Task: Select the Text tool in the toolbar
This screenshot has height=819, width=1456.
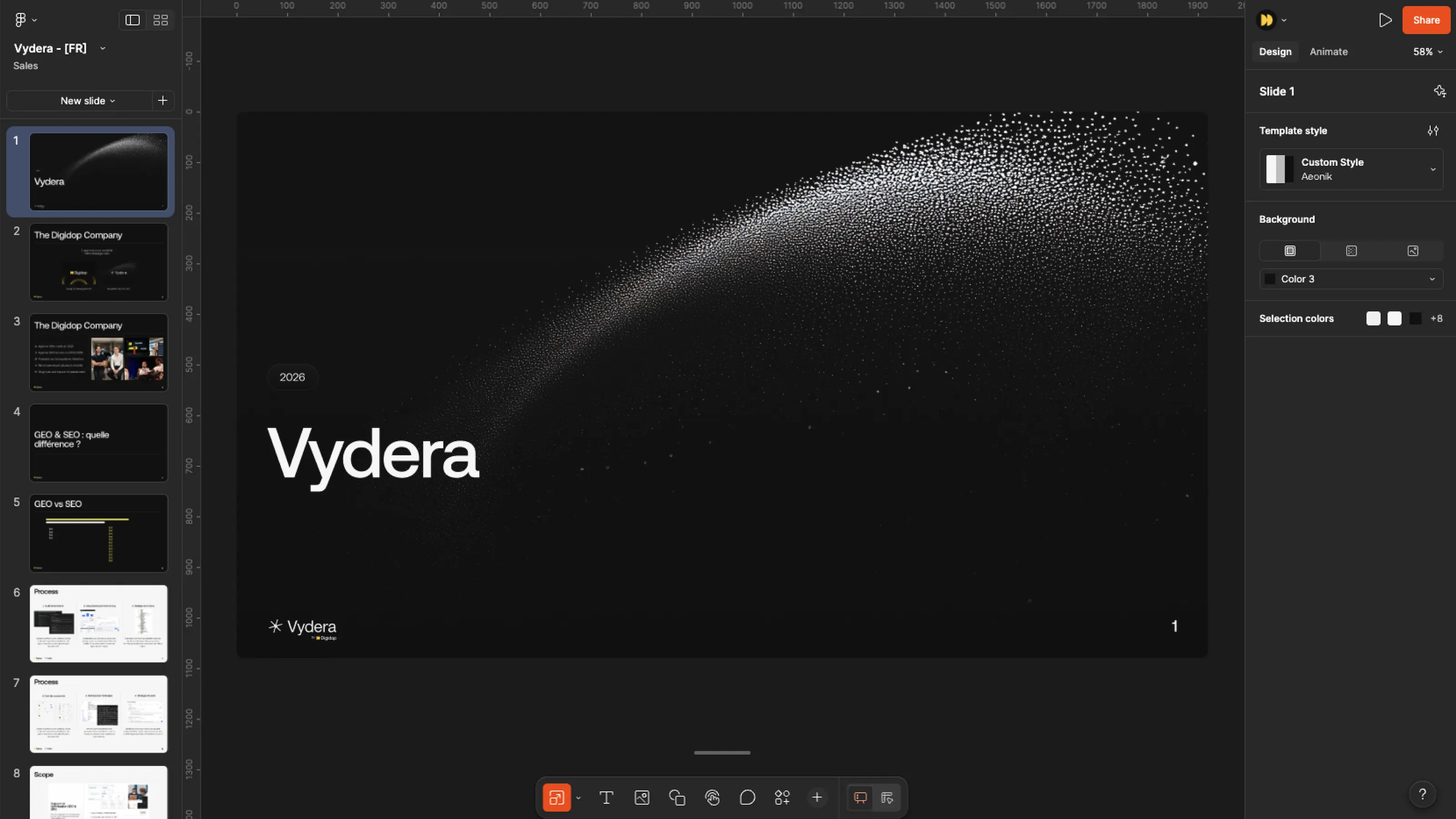Action: (607, 798)
